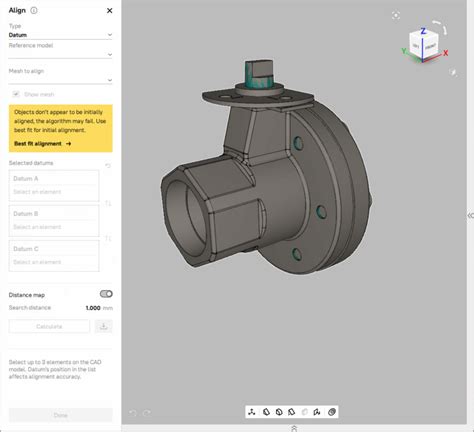Viewport: 474px width, 432px height.
Task: Follow the Best fit alignment link
Action: pos(43,144)
